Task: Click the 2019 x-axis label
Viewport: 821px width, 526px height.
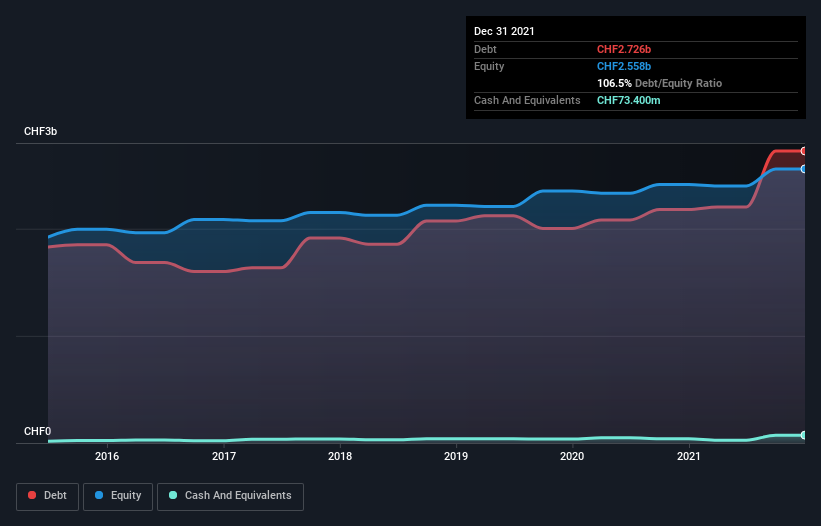Action: click(456, 456)
